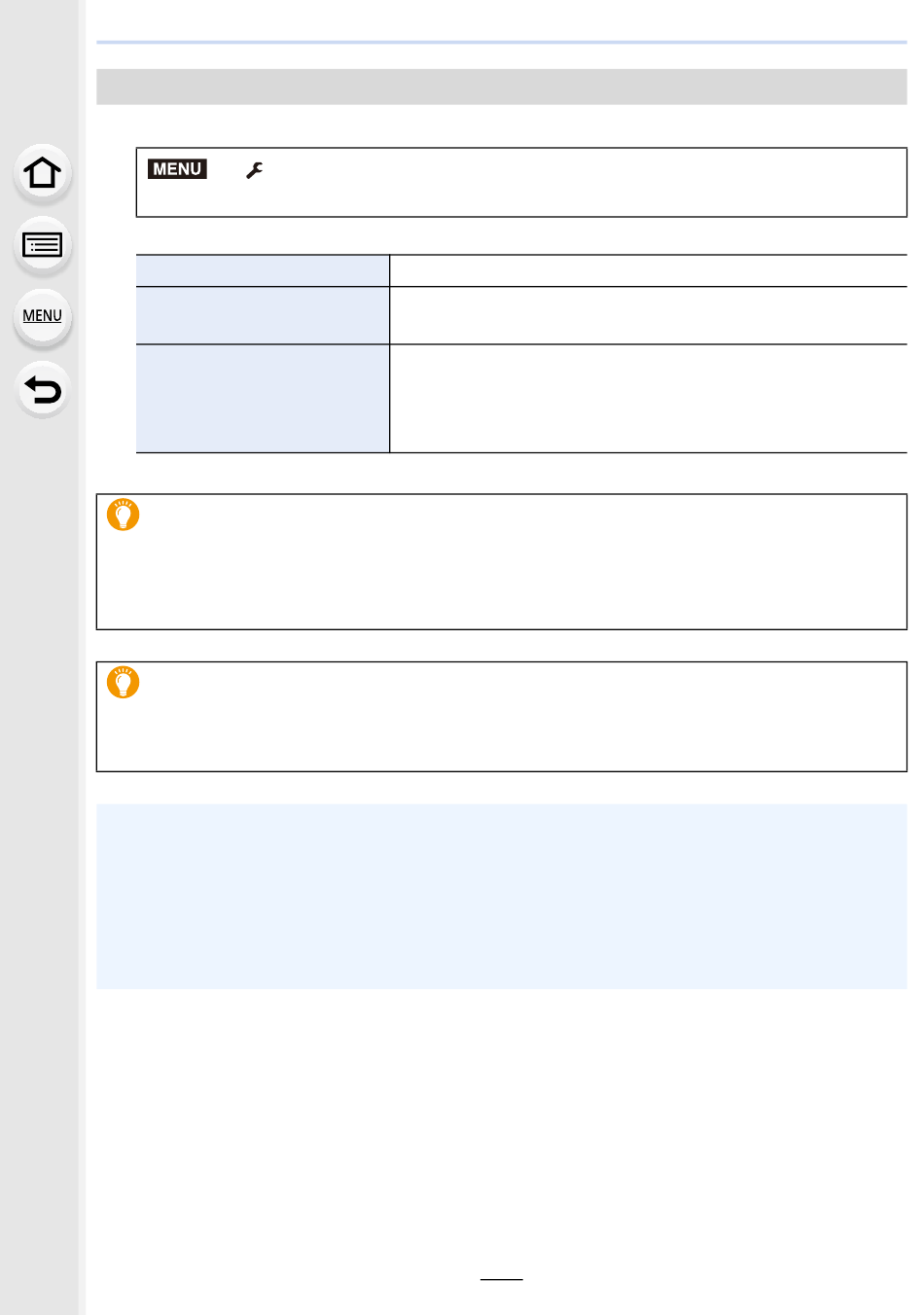Click the second orange lightbulb tip icon

(x=124, y=682)
